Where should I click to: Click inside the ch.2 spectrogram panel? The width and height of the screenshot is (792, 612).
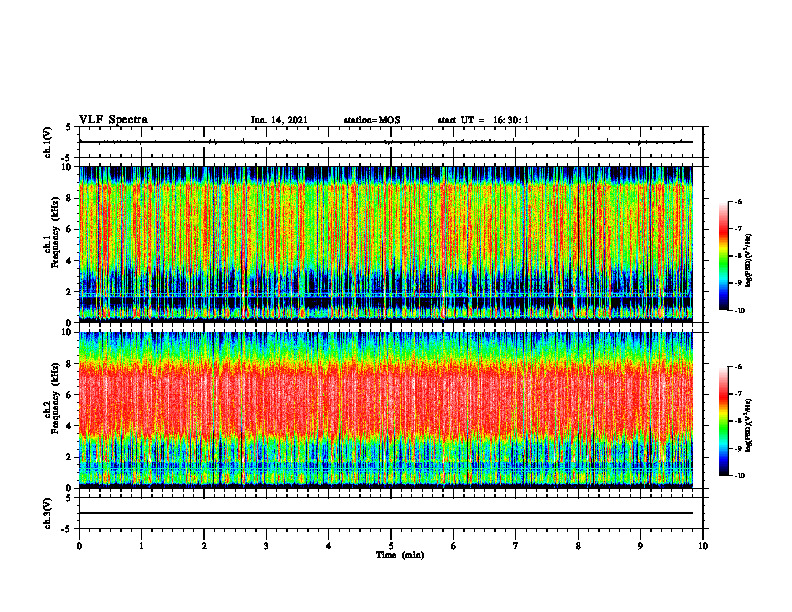[x=386, y=410]
